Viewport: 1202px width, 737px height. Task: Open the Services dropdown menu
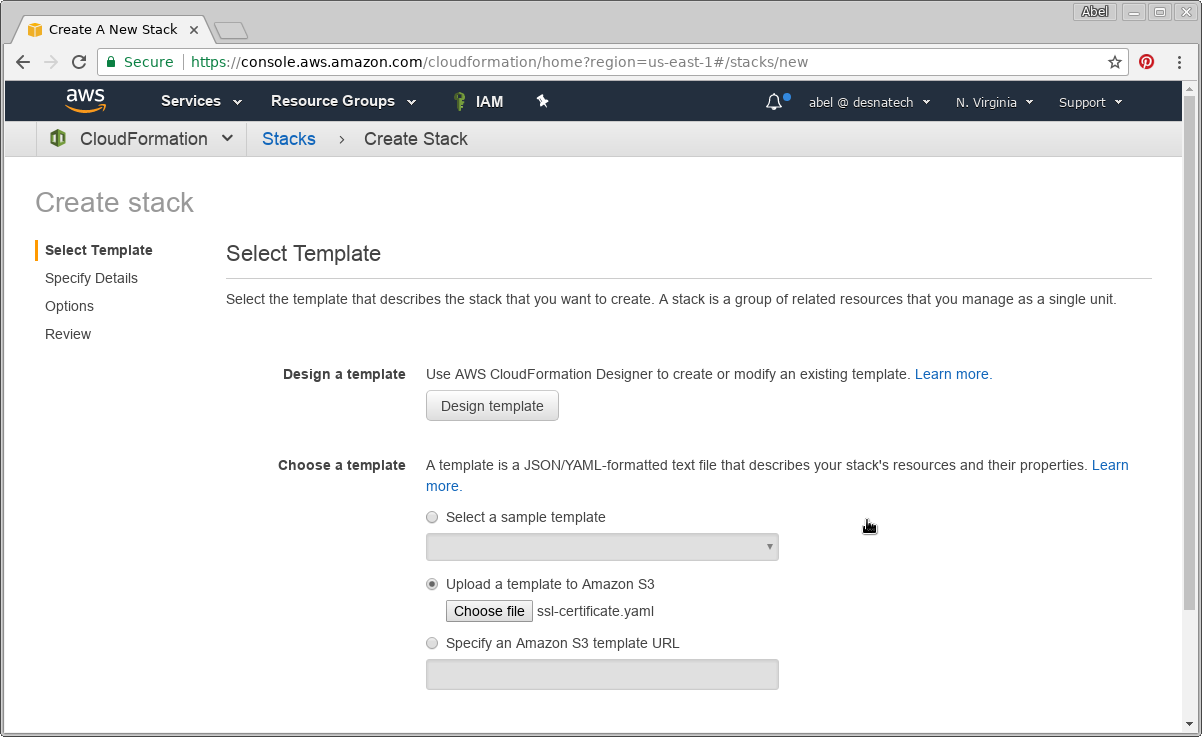click(x=201, y=101)
